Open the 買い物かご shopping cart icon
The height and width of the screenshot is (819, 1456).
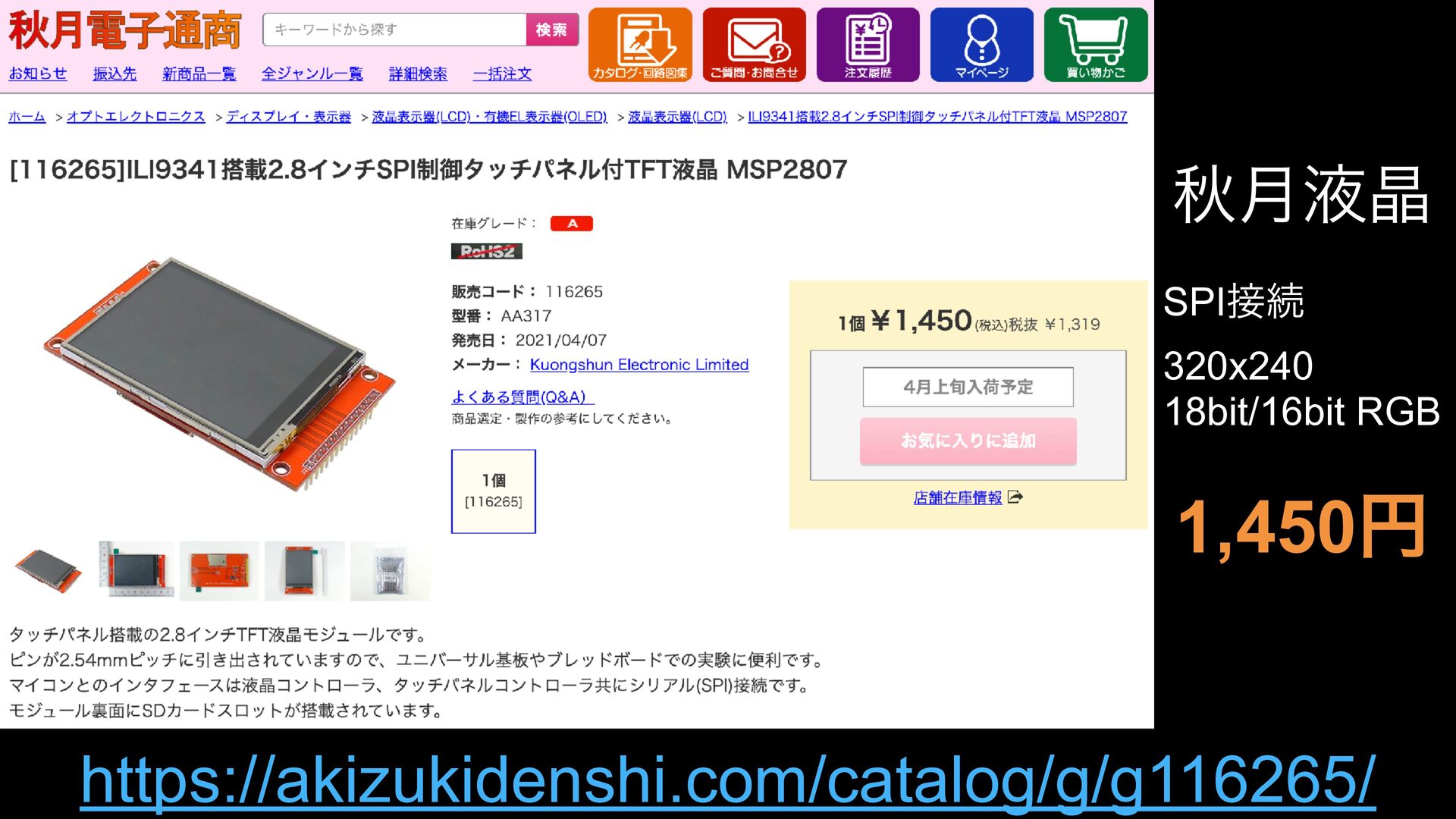point(1096,45)
